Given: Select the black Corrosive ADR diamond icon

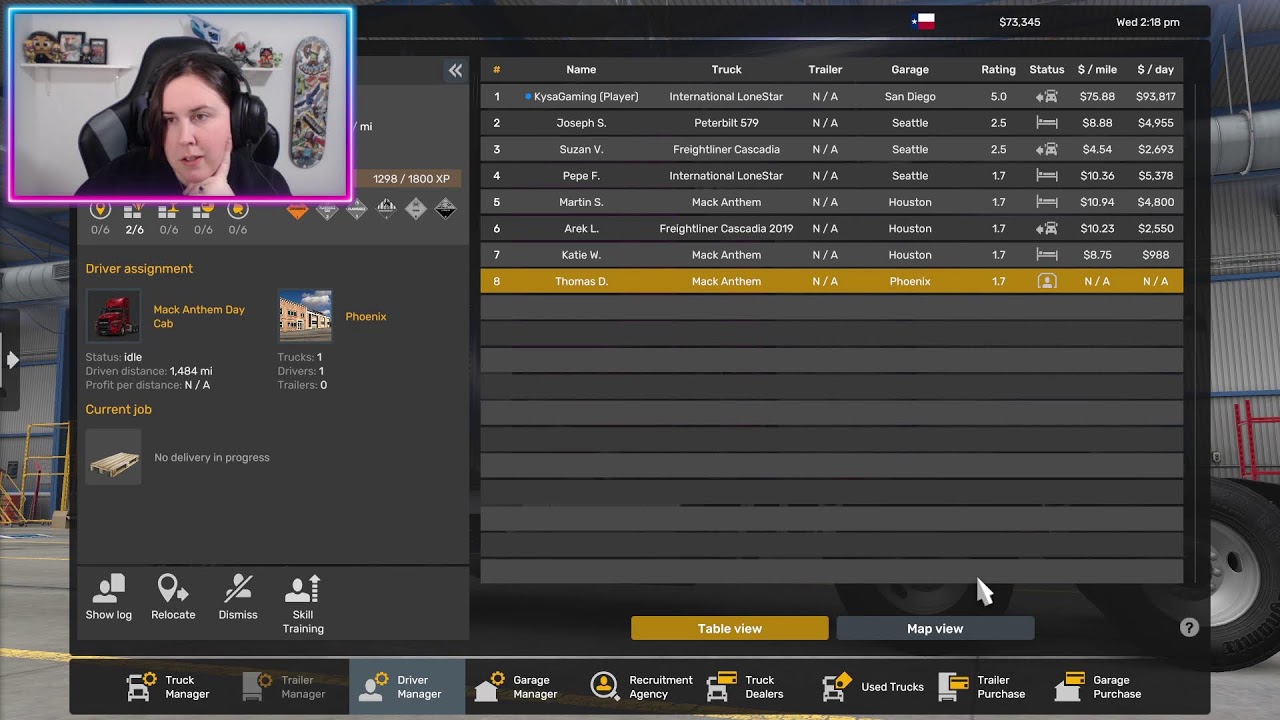Looking at the screenshot, I should coord(446,209).
